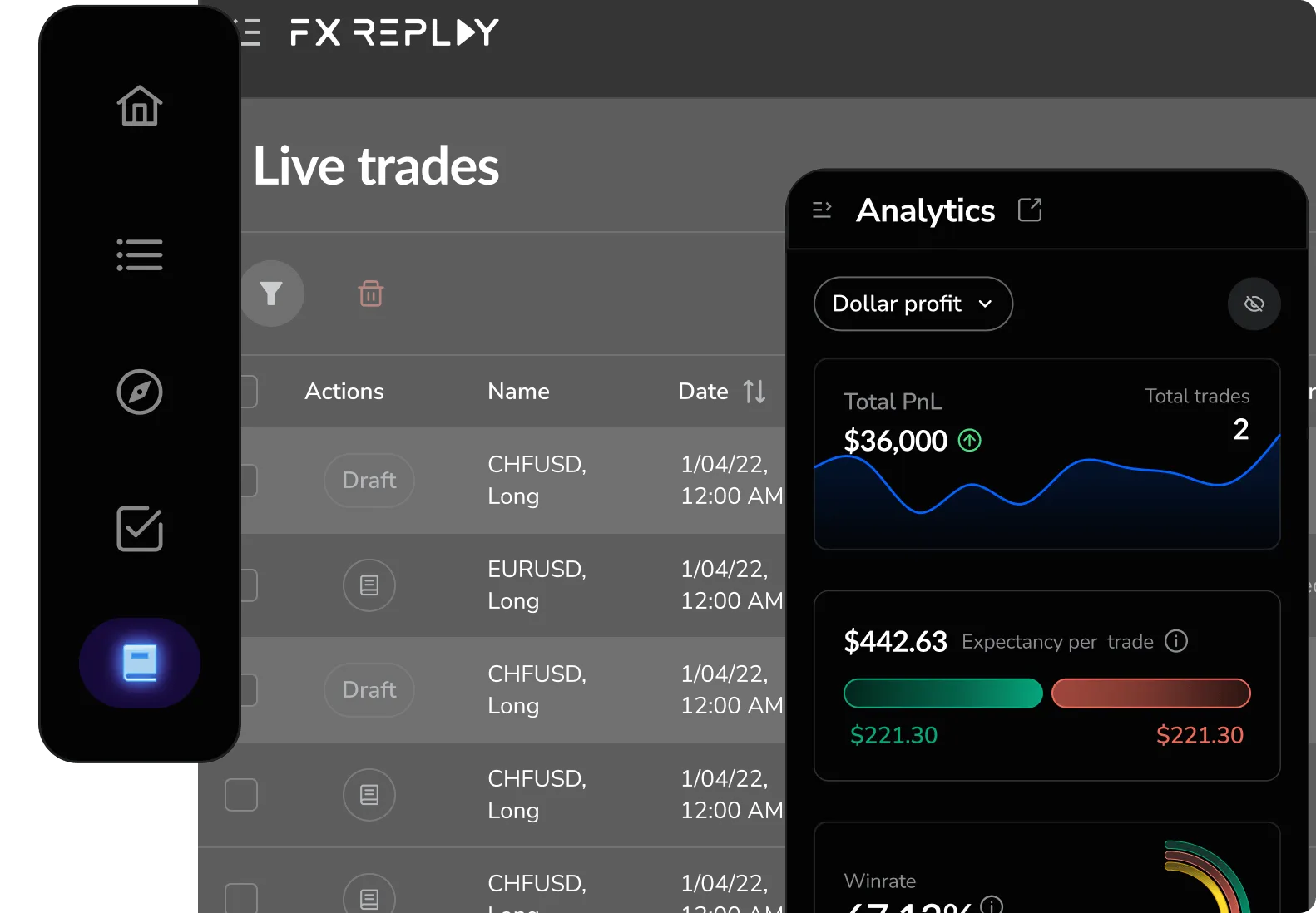
Task: Collapse the Analytics side panel
Action: (x=822, y=210)
